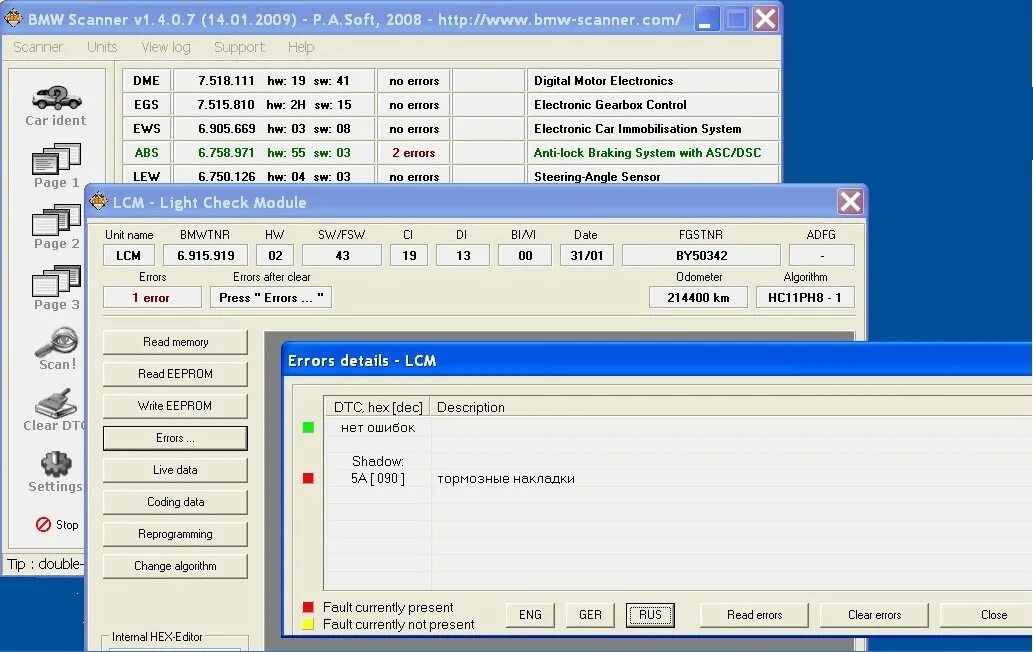This screenshot has width=1033, height=652.
Task: Close the LCM Light Check Module window
Action: tap(850, 202)
